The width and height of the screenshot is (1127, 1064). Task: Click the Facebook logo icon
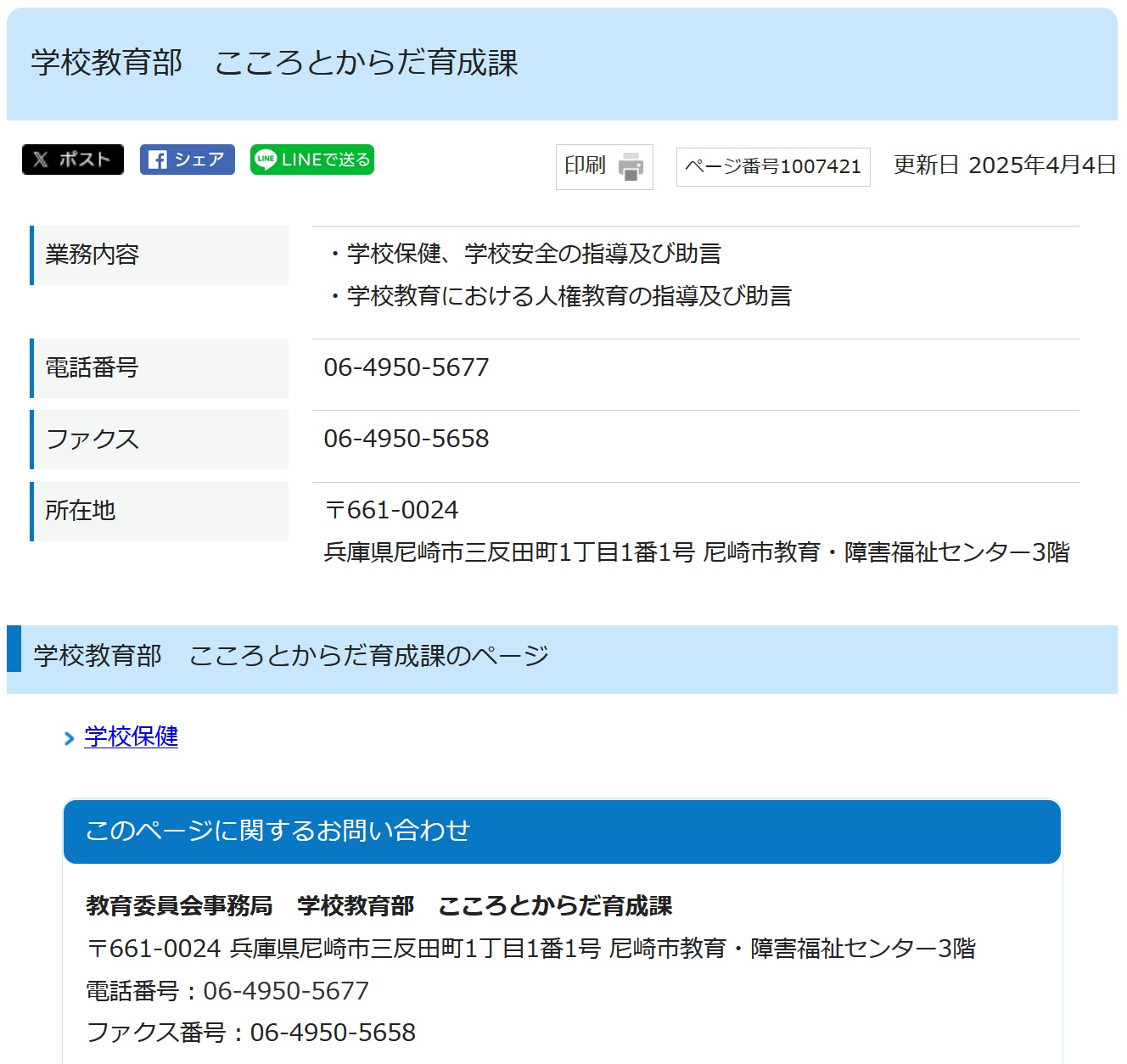(x=157, y=160)
